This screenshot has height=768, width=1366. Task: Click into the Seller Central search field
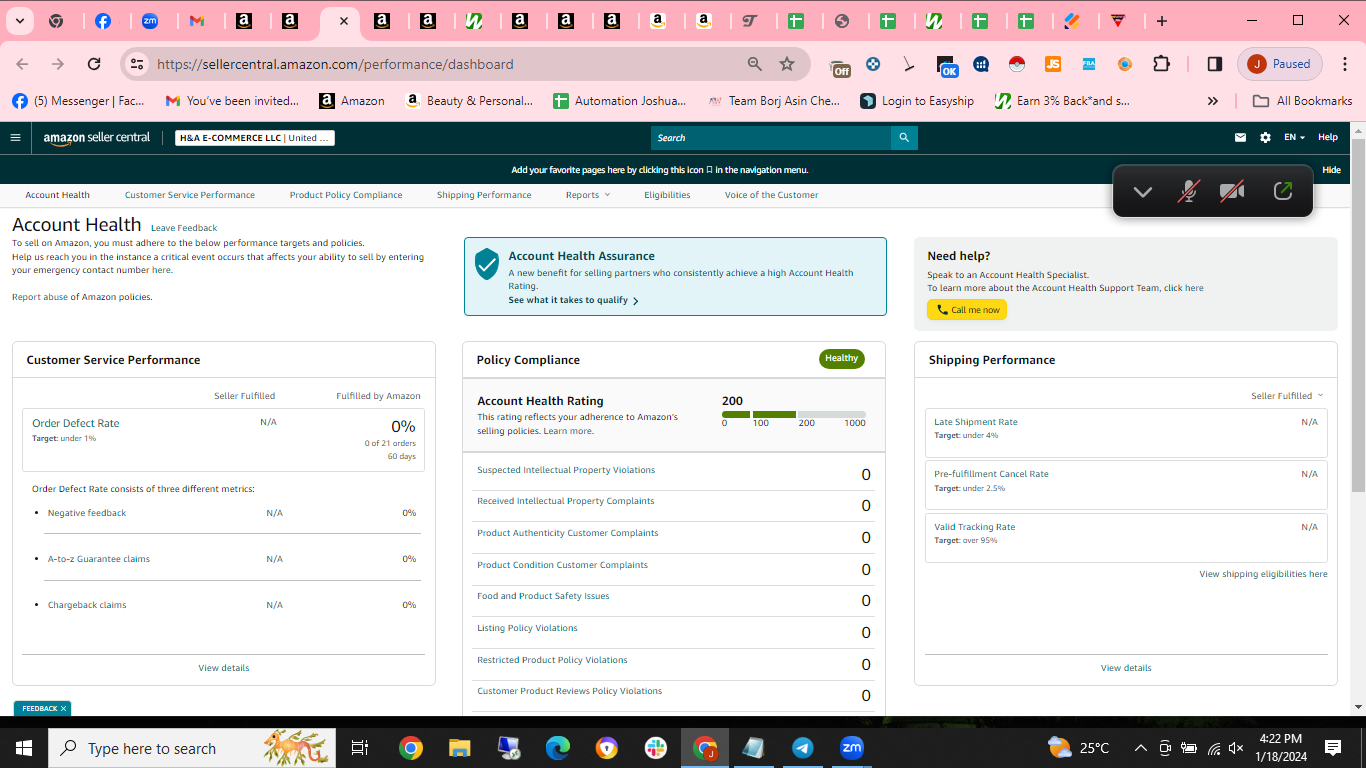[771, 138]
